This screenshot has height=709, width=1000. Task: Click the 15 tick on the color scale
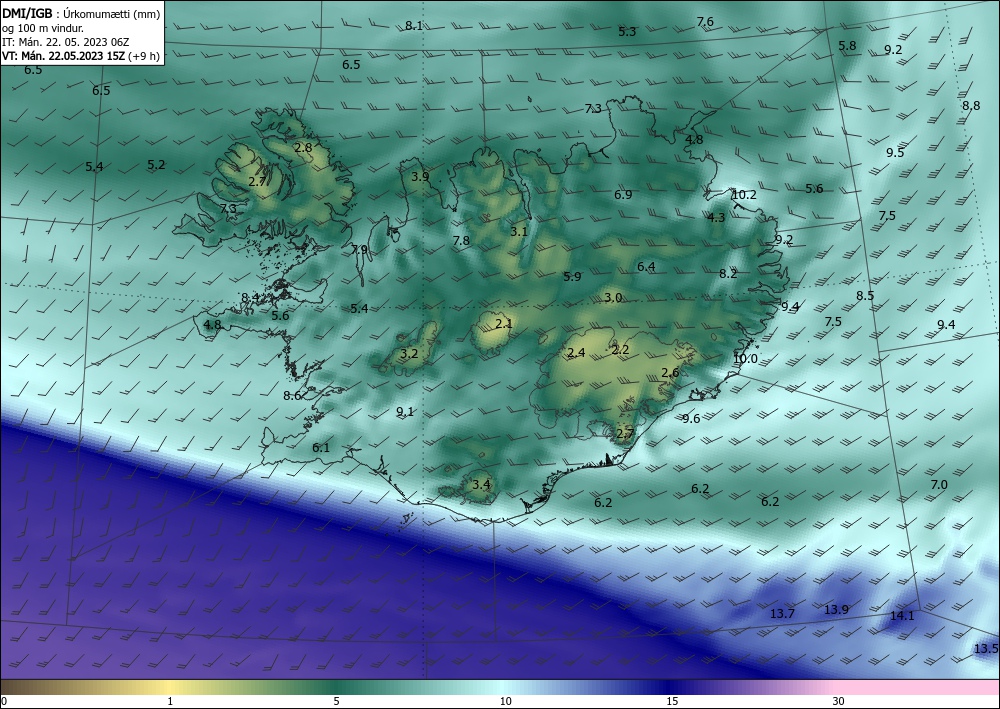tap(672, 702)
